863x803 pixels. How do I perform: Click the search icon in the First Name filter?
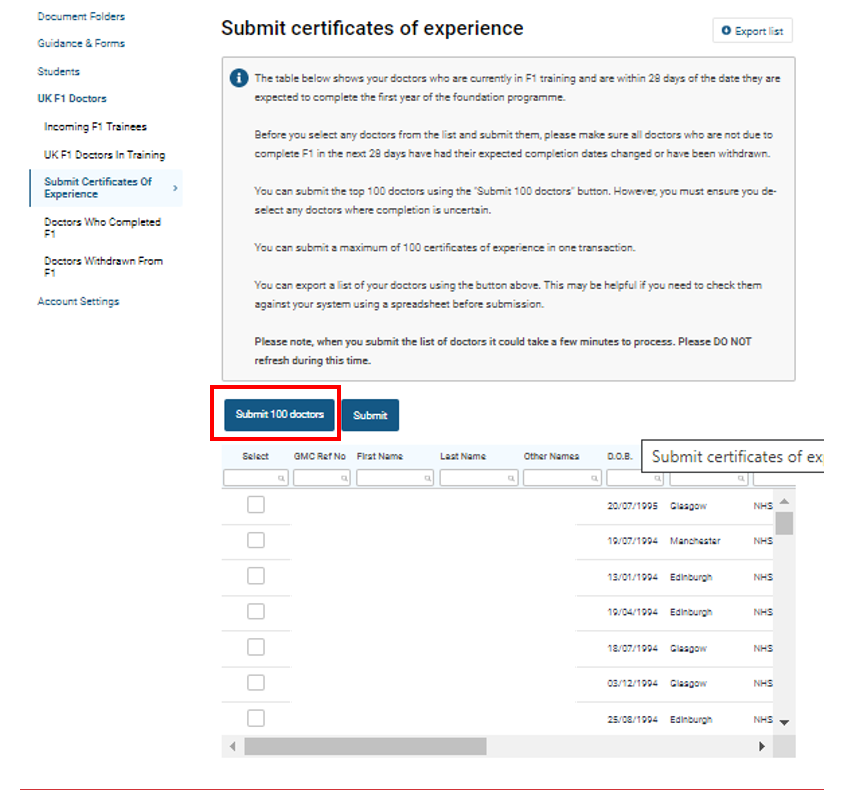tap(428, 478)
